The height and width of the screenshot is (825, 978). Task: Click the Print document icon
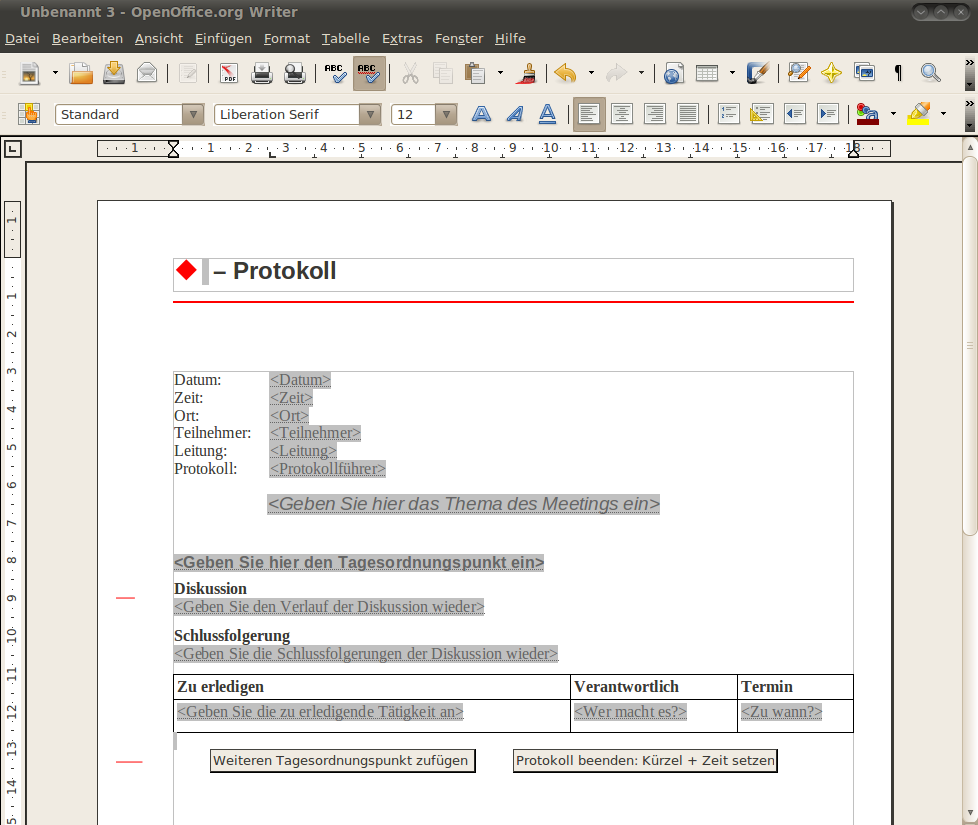click(x=262, y=73)
